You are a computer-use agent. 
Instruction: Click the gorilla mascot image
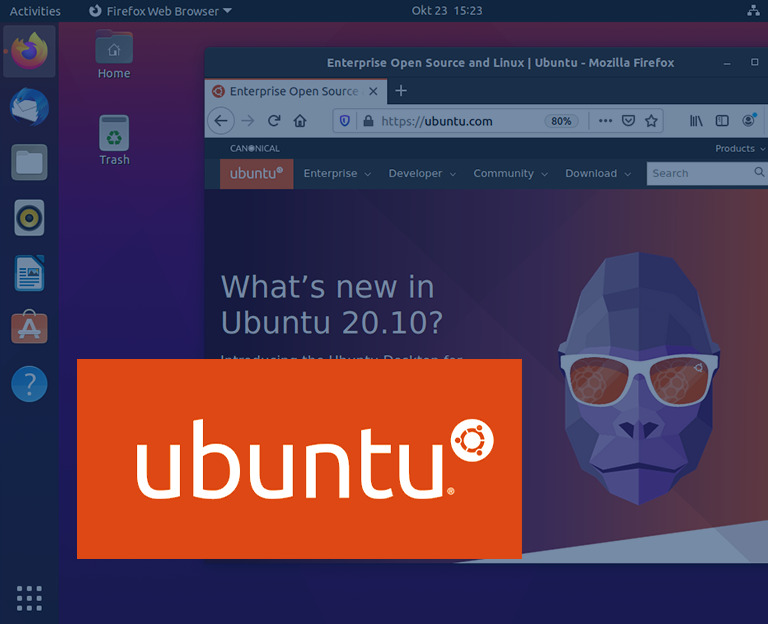point(638,378)
